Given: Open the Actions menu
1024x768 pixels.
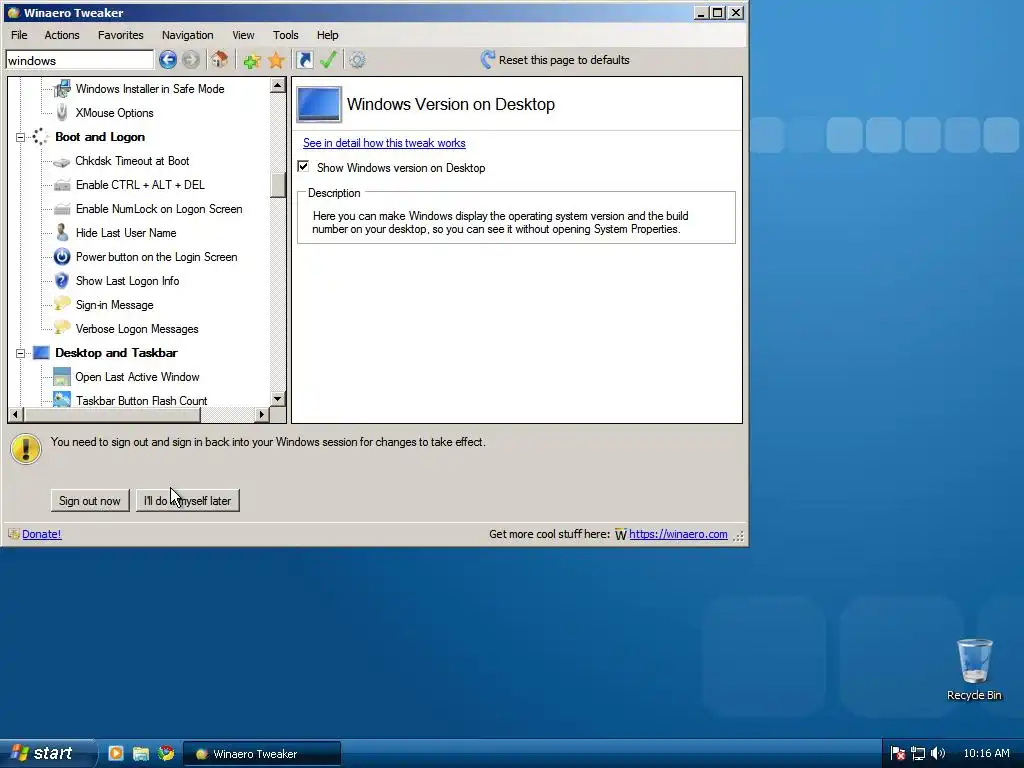Looking at the screenshot, I should point(62,35).
